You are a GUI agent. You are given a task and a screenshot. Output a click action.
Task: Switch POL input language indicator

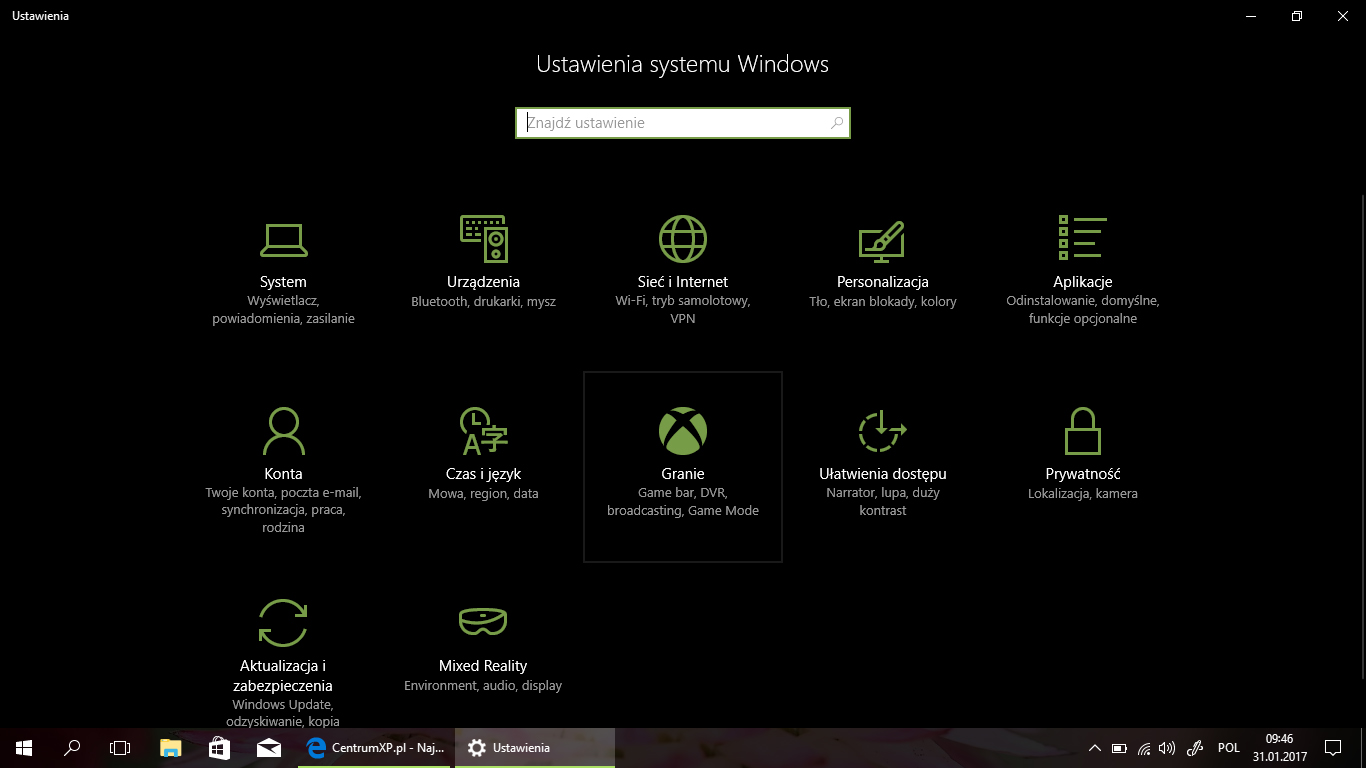point(1229,748)
